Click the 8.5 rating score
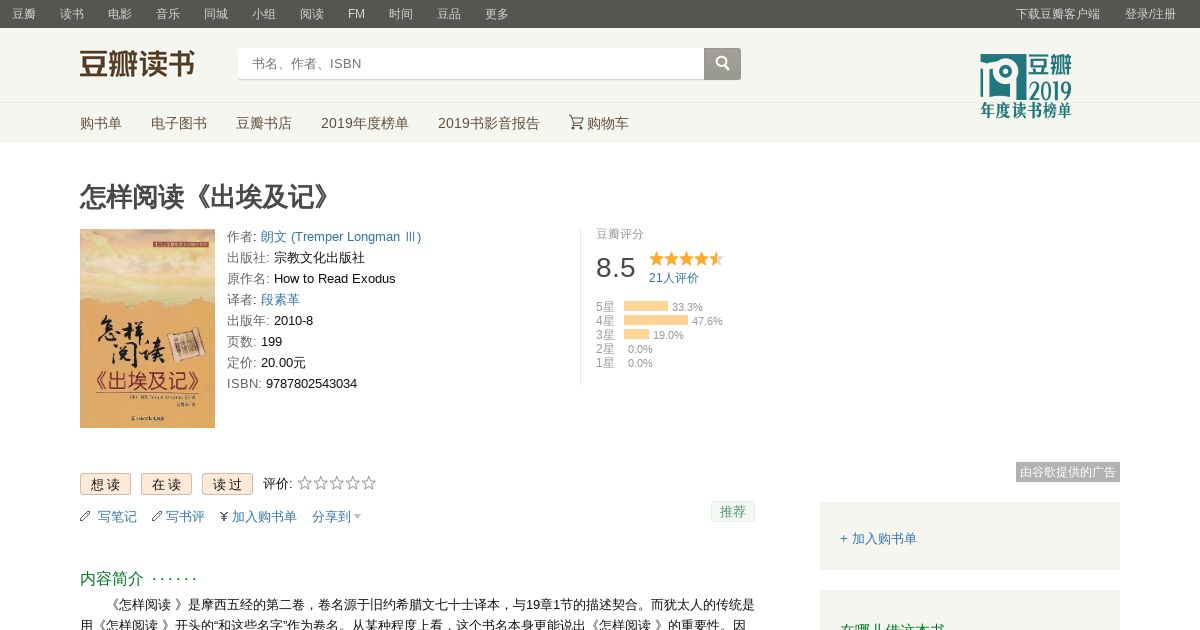 click(x=616, y=268)
